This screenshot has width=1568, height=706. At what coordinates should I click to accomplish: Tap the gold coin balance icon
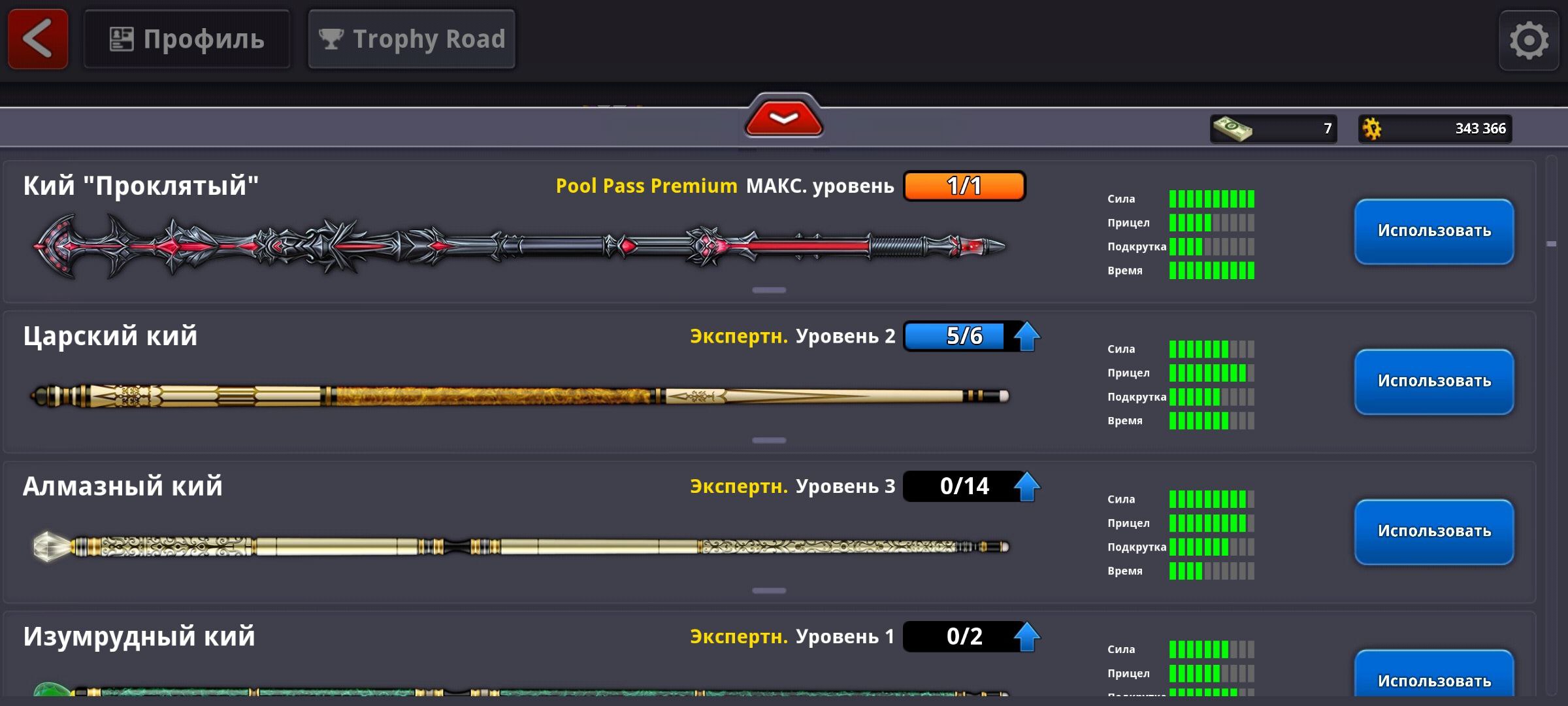[x=1372, y=129]
